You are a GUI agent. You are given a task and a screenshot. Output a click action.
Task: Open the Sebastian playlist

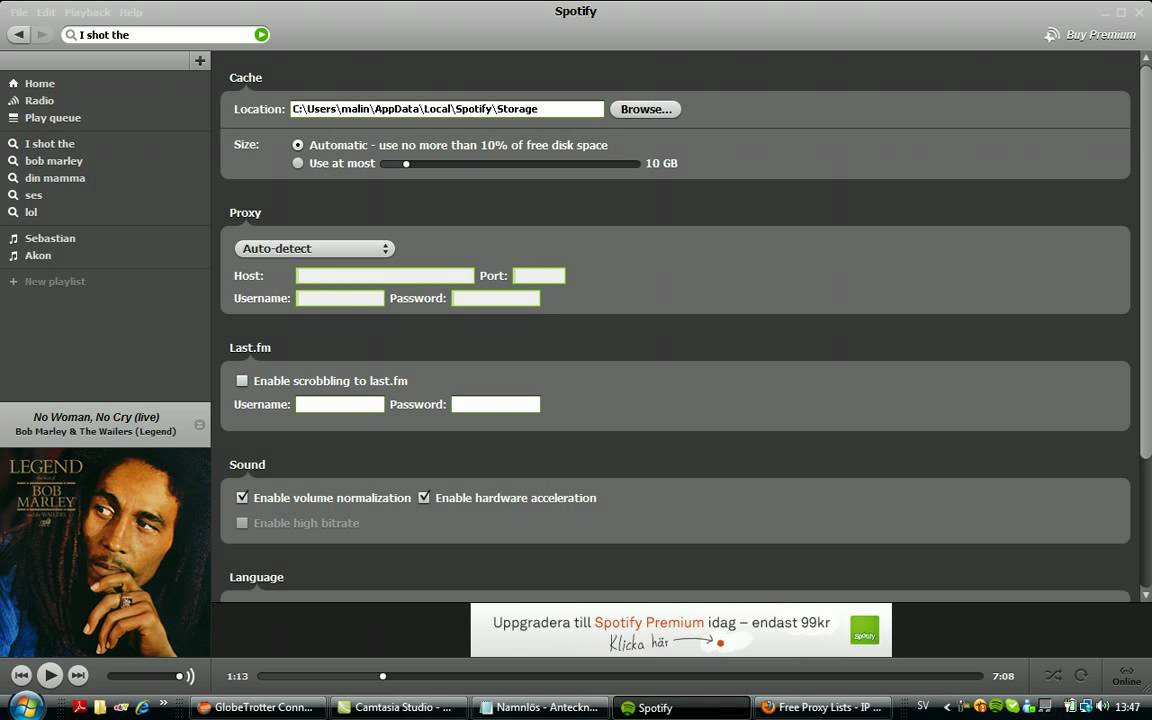tap(50, 238)
